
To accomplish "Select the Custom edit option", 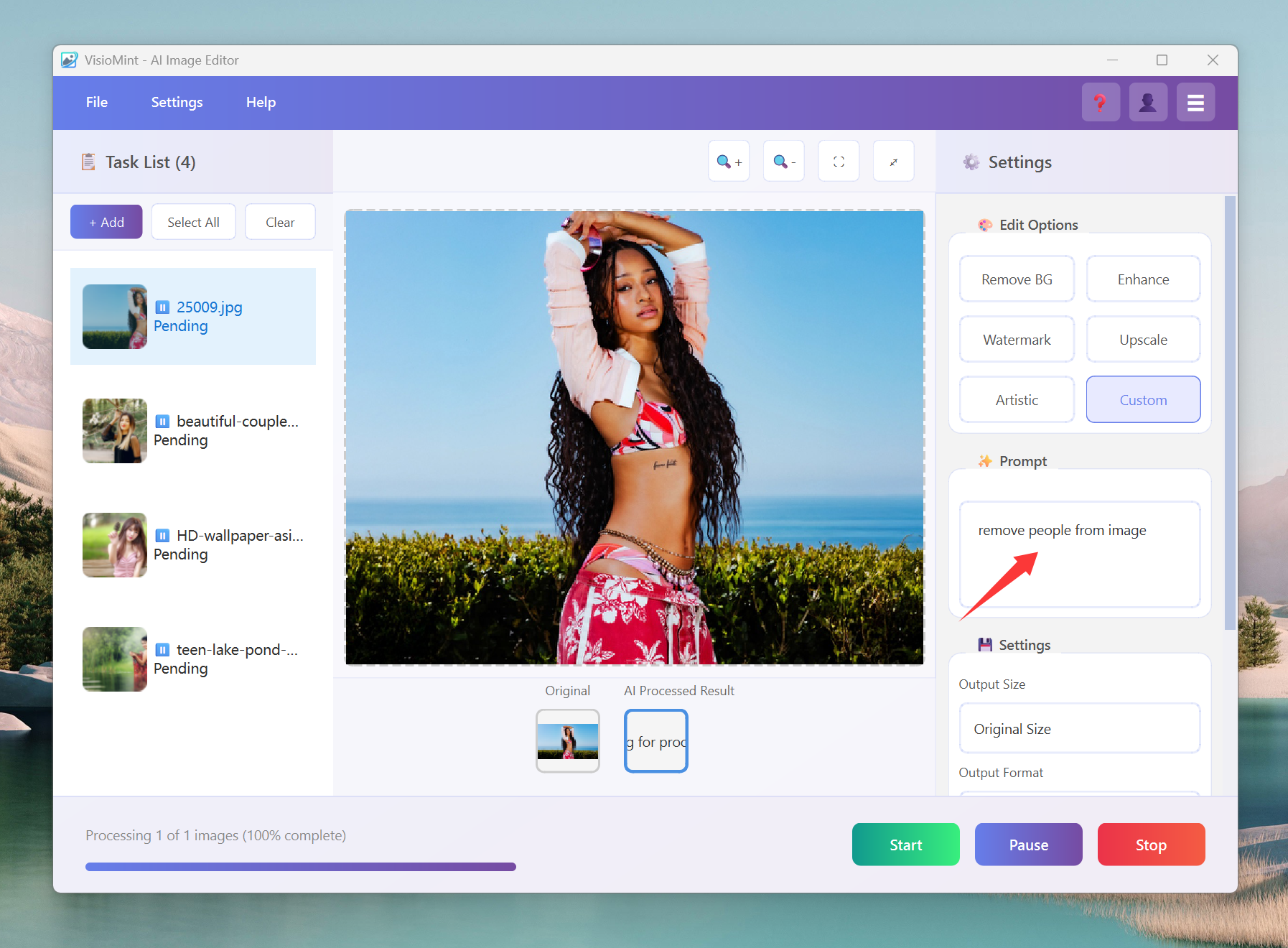I will (1143, 400).
